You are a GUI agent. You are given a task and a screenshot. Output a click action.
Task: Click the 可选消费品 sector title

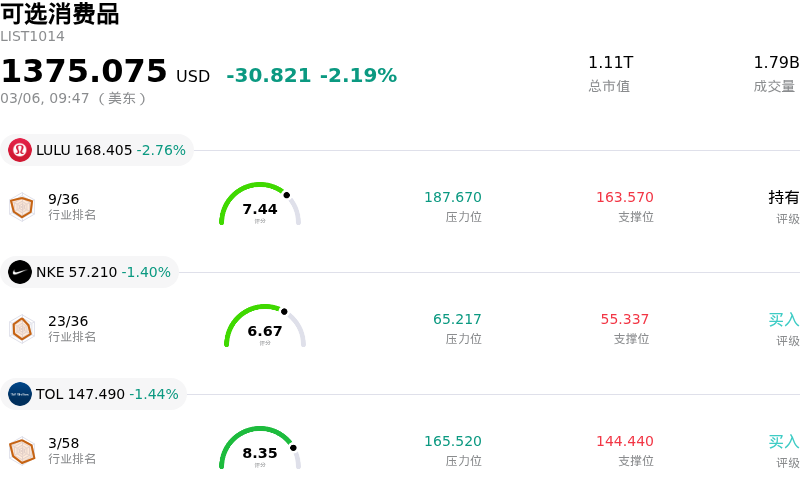pyautogui.click(x=60, y=14)
